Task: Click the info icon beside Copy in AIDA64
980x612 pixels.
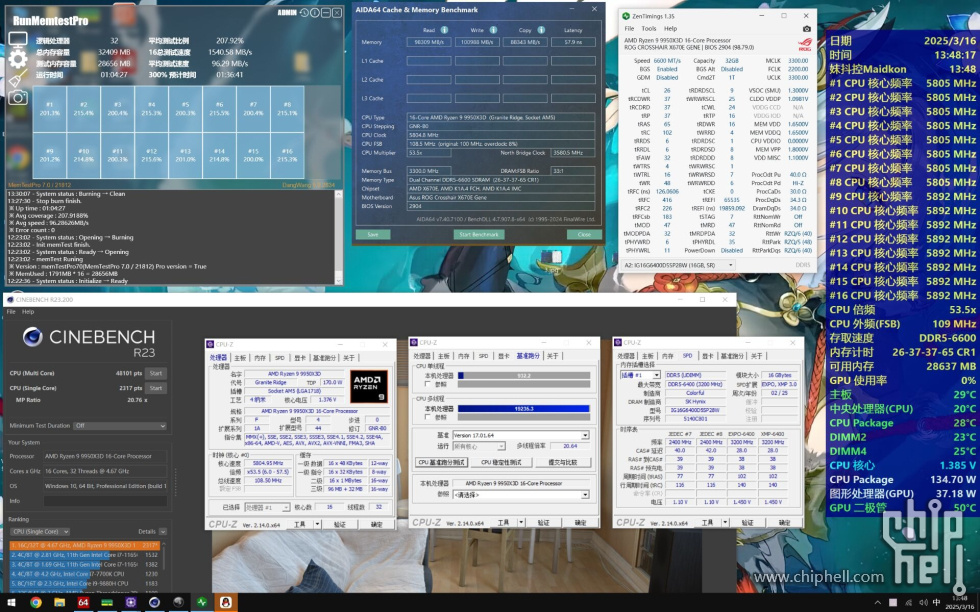Action: (541, 30)
